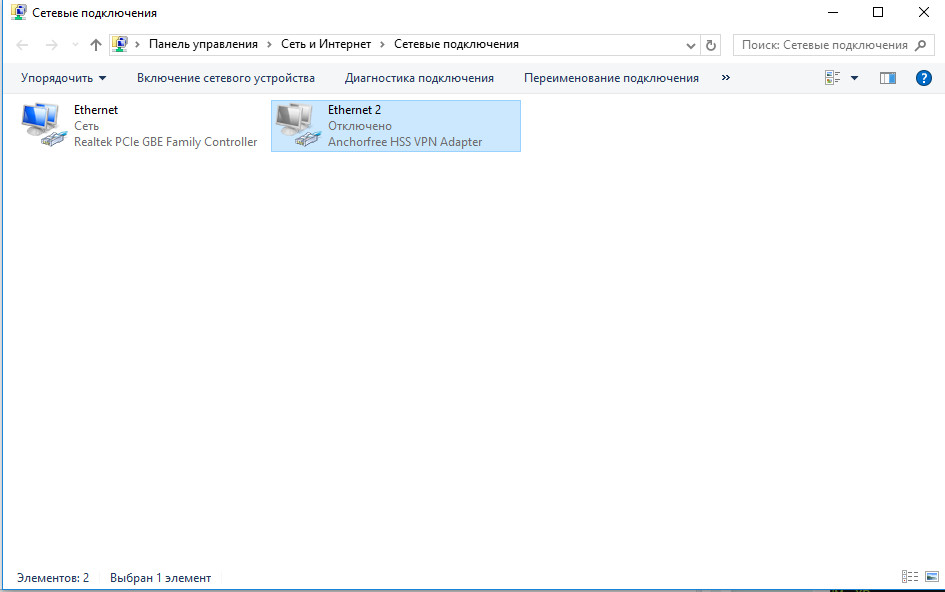Choose Переименование подключения
Image resolution: width=945 pixels, height=592 pixels.
(x=611, y=78)
